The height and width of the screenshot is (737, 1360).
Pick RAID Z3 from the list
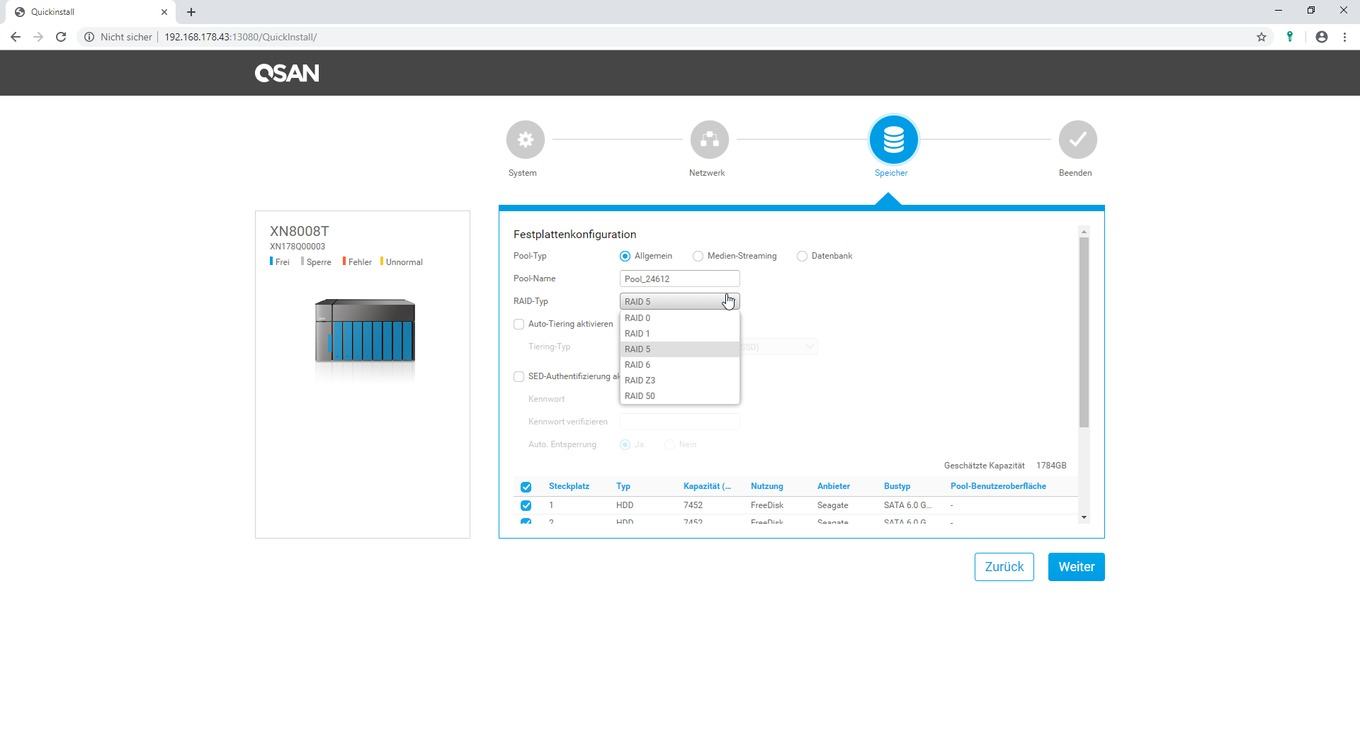click(679, 380)
